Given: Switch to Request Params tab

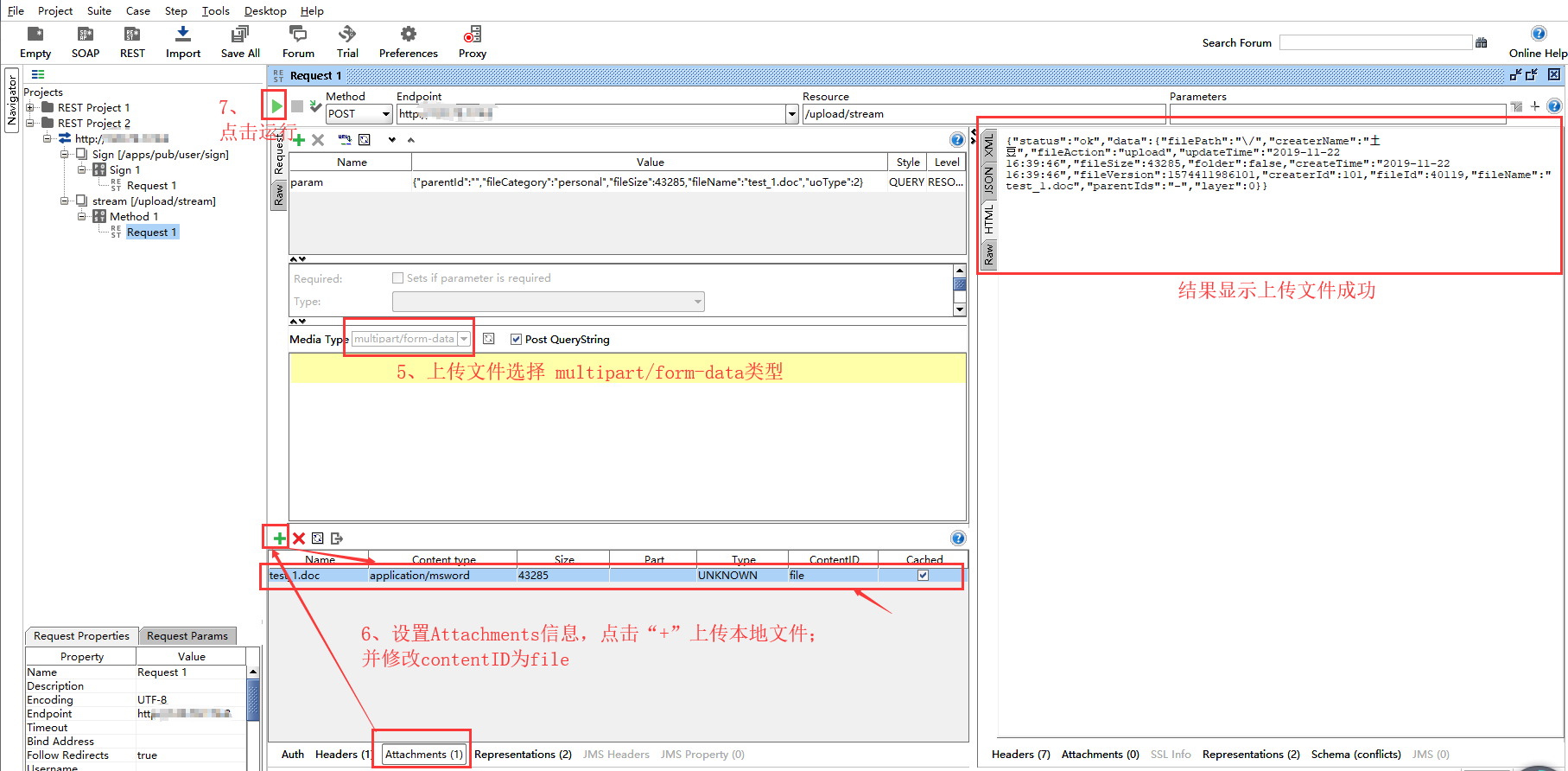Looking at the screenshot, I should click(x=187, y=636).
